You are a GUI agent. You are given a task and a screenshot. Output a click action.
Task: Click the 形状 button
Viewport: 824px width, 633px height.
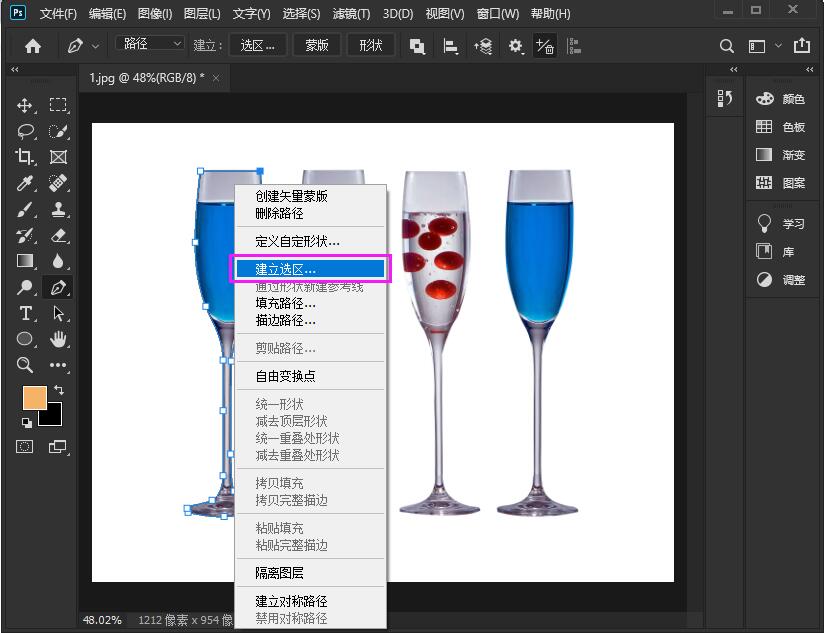tap(370, 46)
